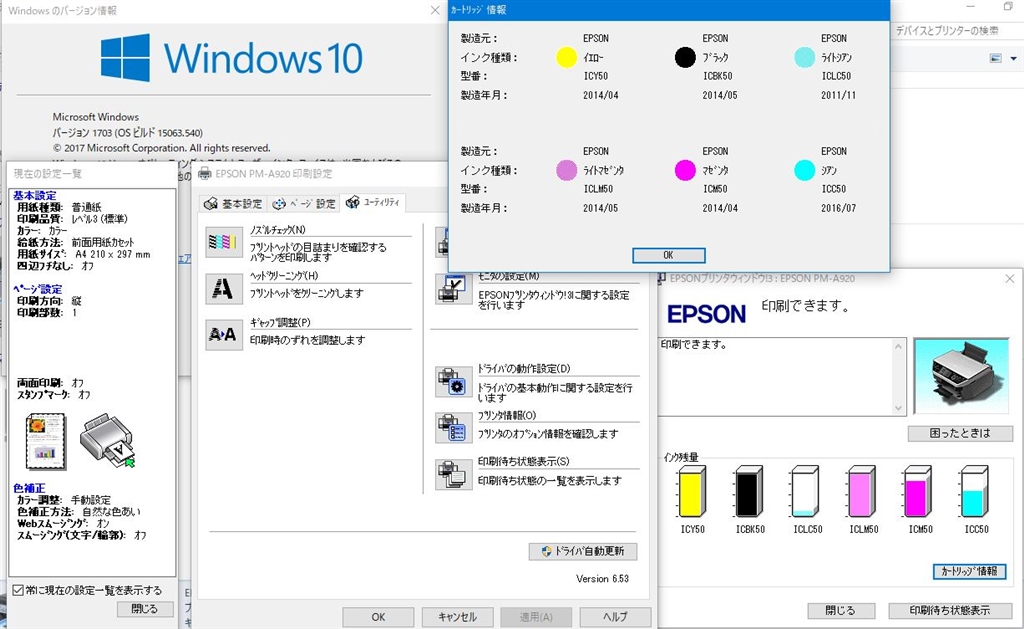The height and width of the screenshot is (629, 1024).
Task: Open driver operation settings (ドライバの動作設定) icon
Action: (x=453, y=381)
